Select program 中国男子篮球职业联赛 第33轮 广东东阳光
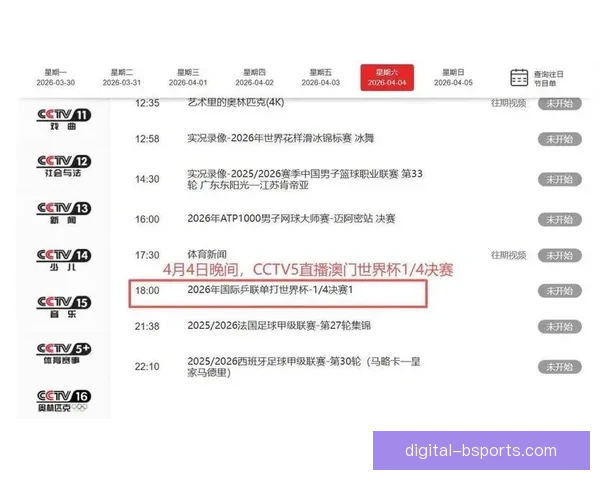600x480 pixels. 305,180
